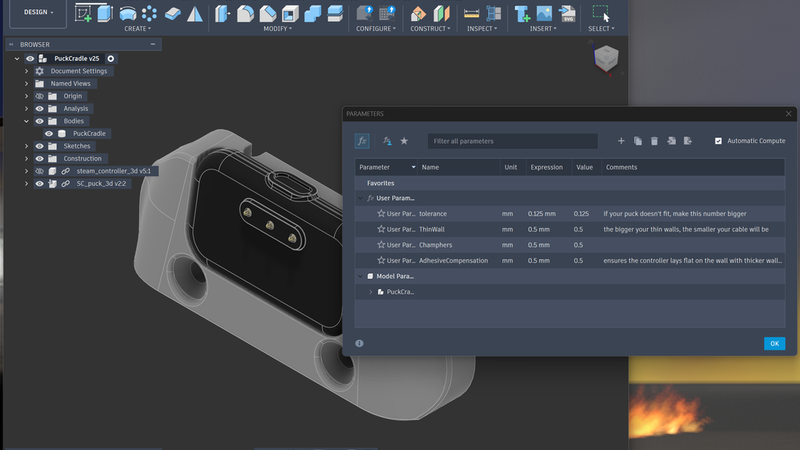Screen dimensions: 800x450
Task: Toggle visibility of Origin folder
Action: pyautogui.click(x=39, y=96)
